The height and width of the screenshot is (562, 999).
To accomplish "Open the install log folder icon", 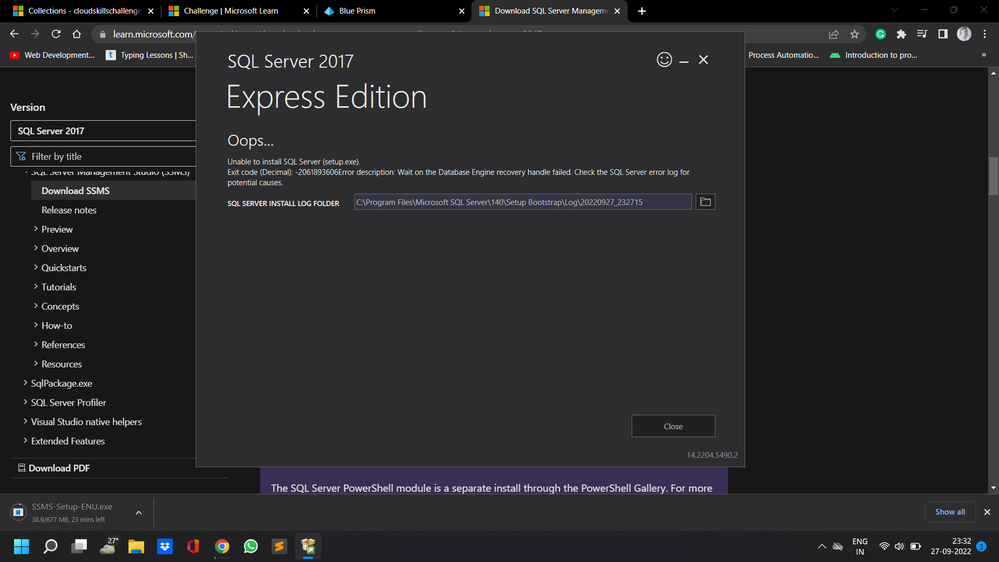I will [705, 202].
